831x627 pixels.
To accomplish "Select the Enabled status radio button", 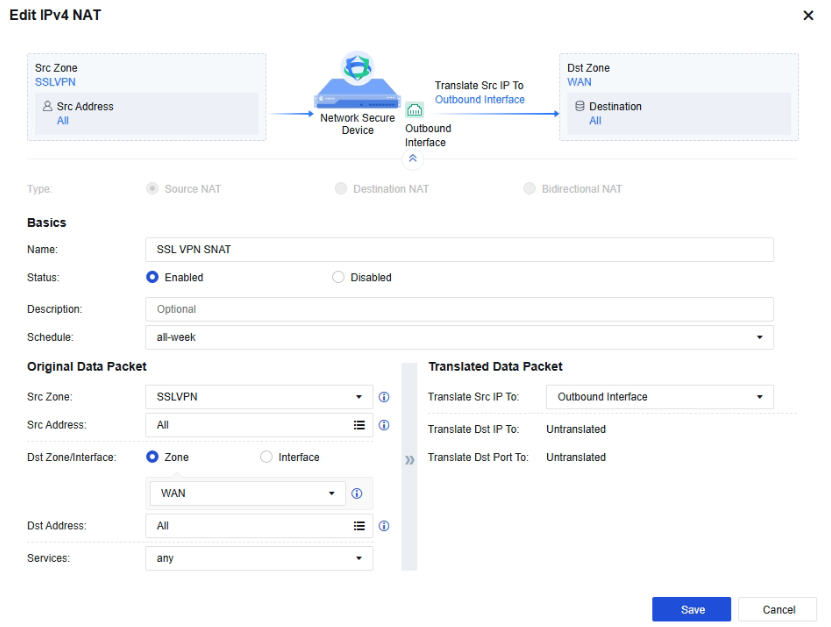I will click(x=152, y=277).
